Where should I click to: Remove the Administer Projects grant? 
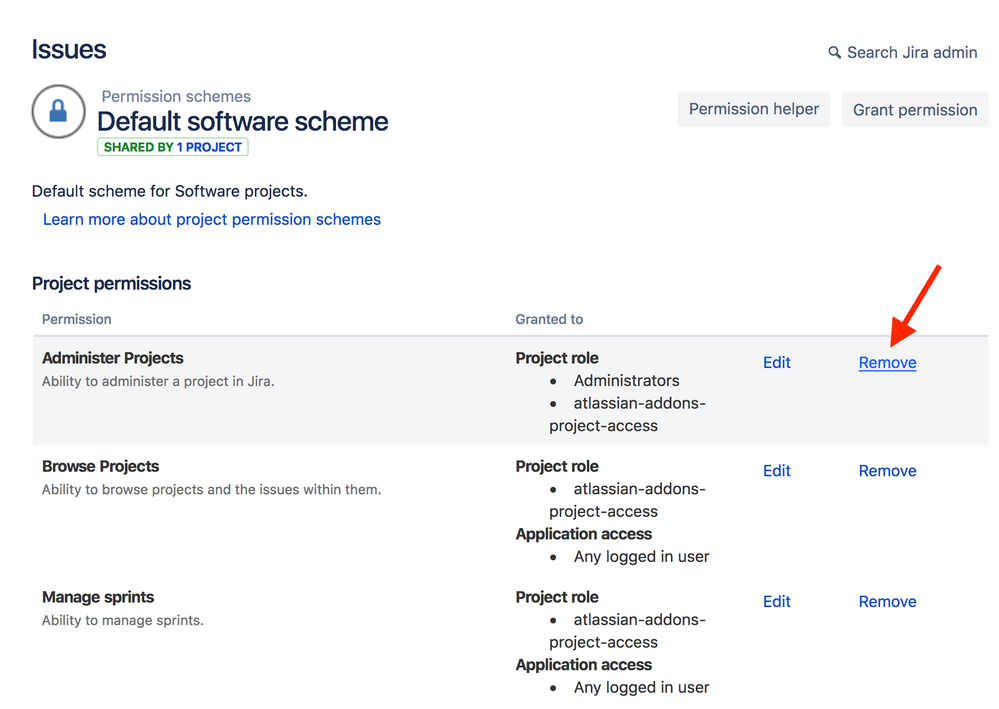pyautogui.click(x=886, y=362)
